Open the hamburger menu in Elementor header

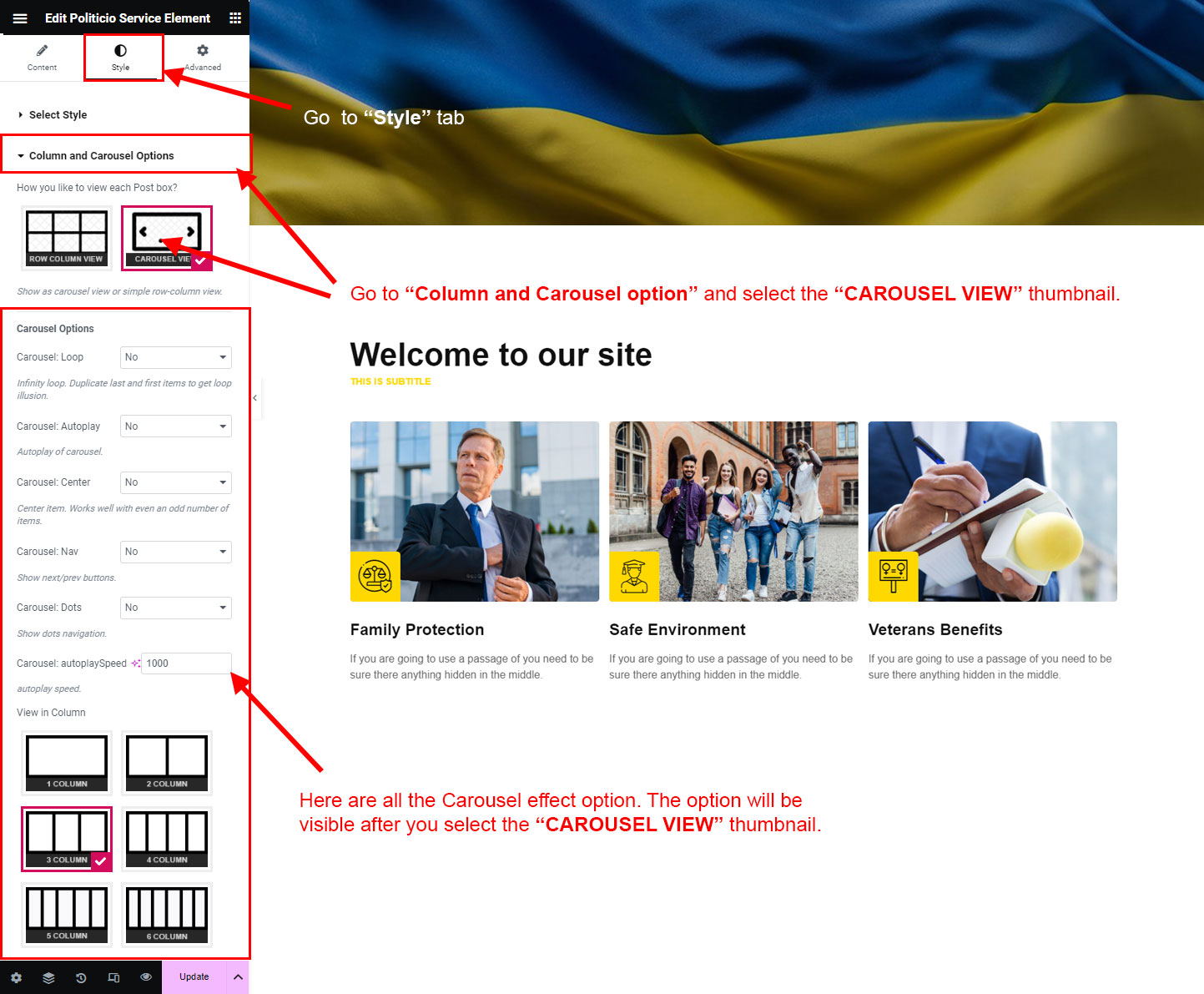(20, 18)
